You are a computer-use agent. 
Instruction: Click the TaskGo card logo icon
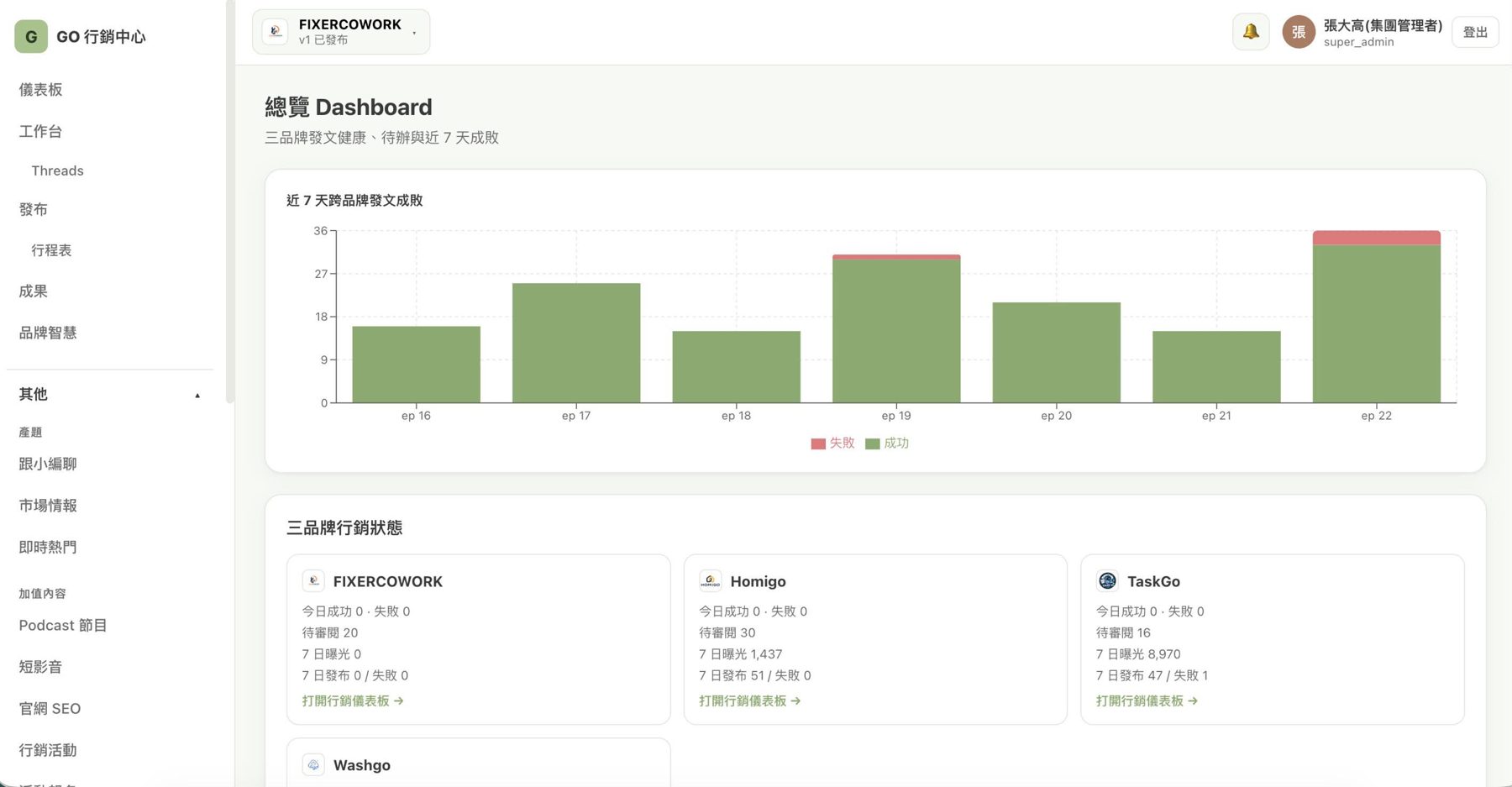[1107, 581]
